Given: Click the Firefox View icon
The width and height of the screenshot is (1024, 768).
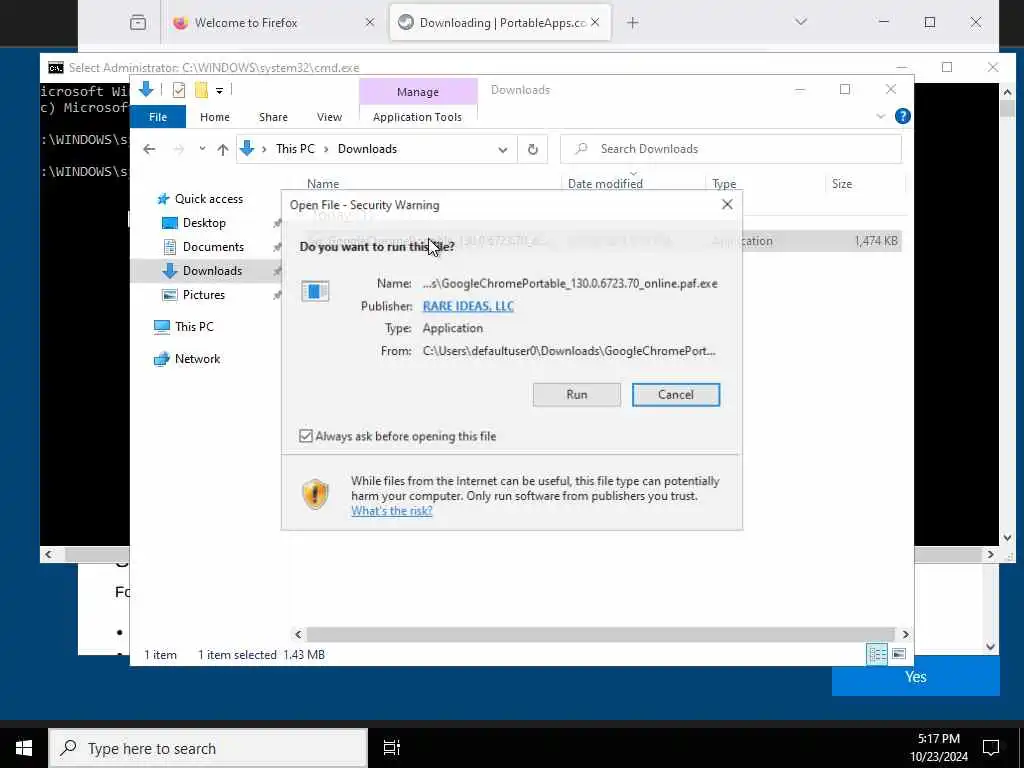Looking at the screenshot, I should (x=138, y=22).
